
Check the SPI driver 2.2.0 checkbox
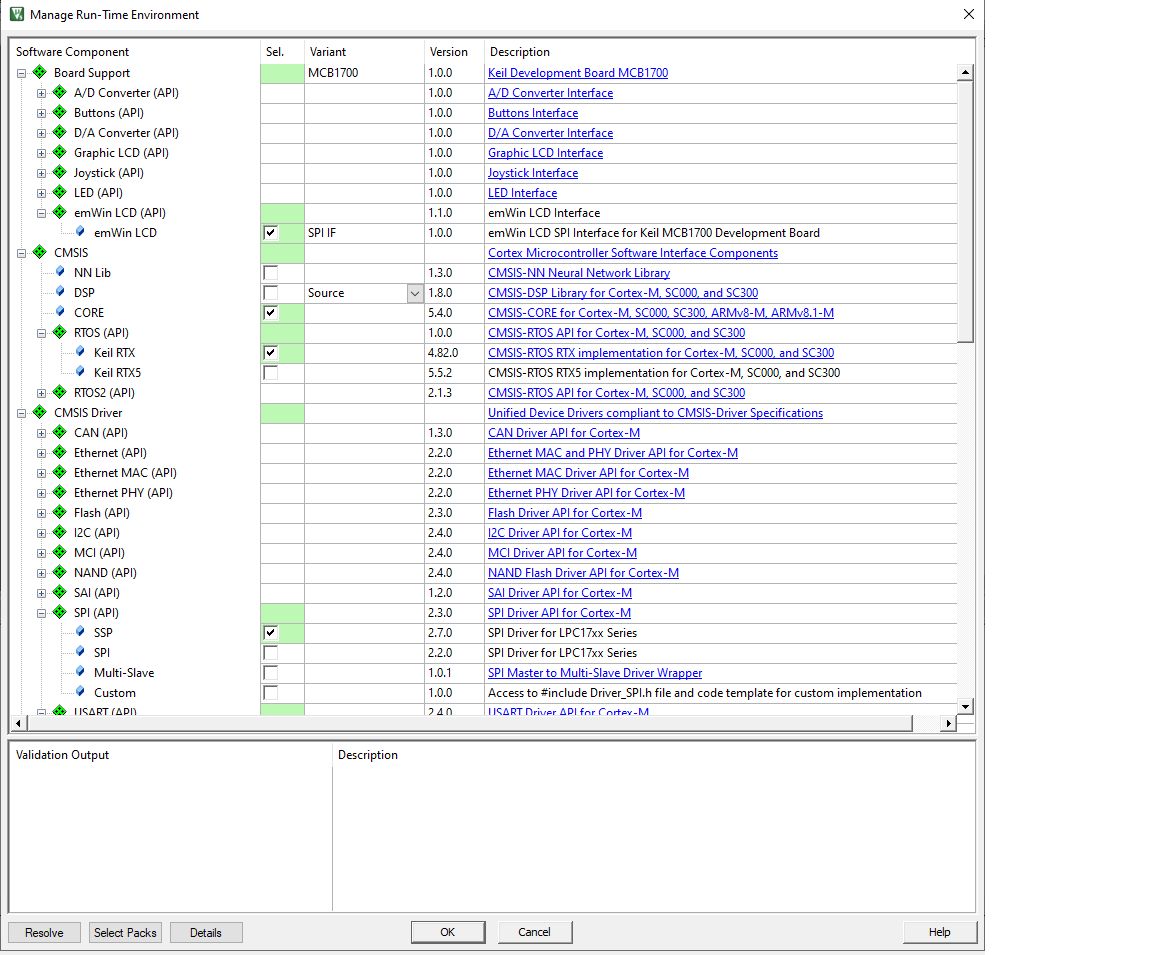point(270,652)
